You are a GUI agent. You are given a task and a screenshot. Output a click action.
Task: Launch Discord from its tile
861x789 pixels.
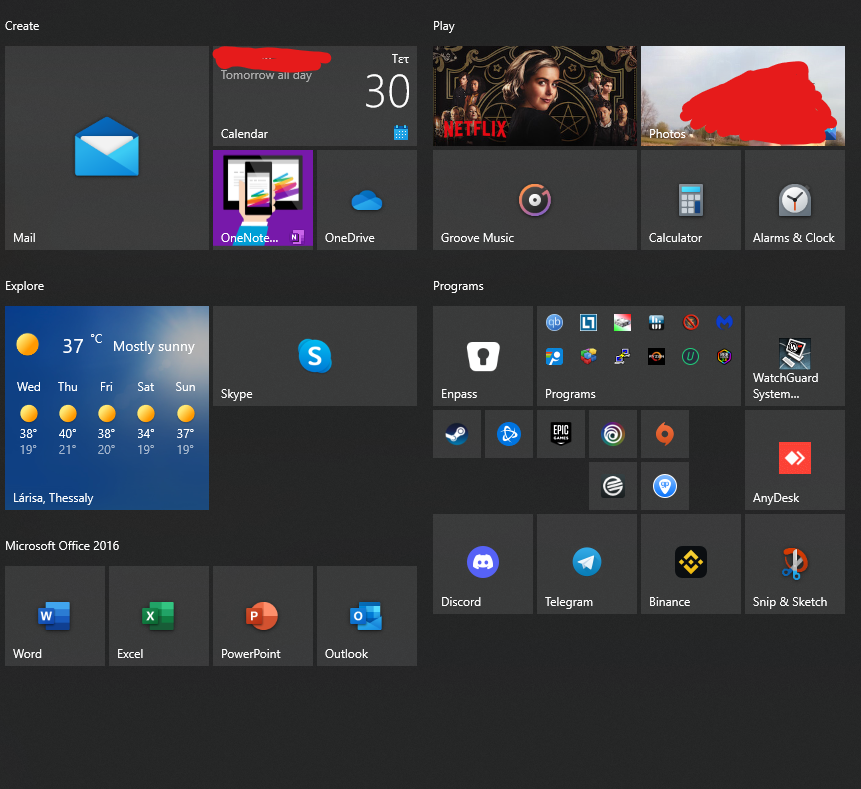tap(483, 564)
